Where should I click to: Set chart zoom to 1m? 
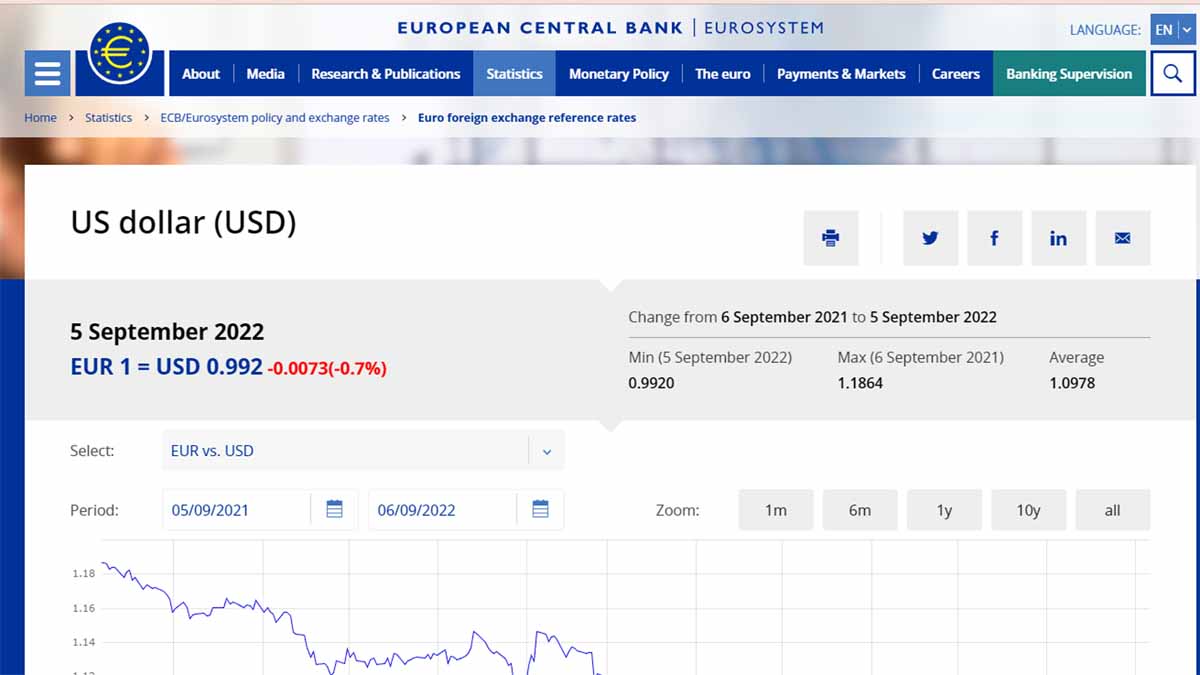[x=775, y=510]
